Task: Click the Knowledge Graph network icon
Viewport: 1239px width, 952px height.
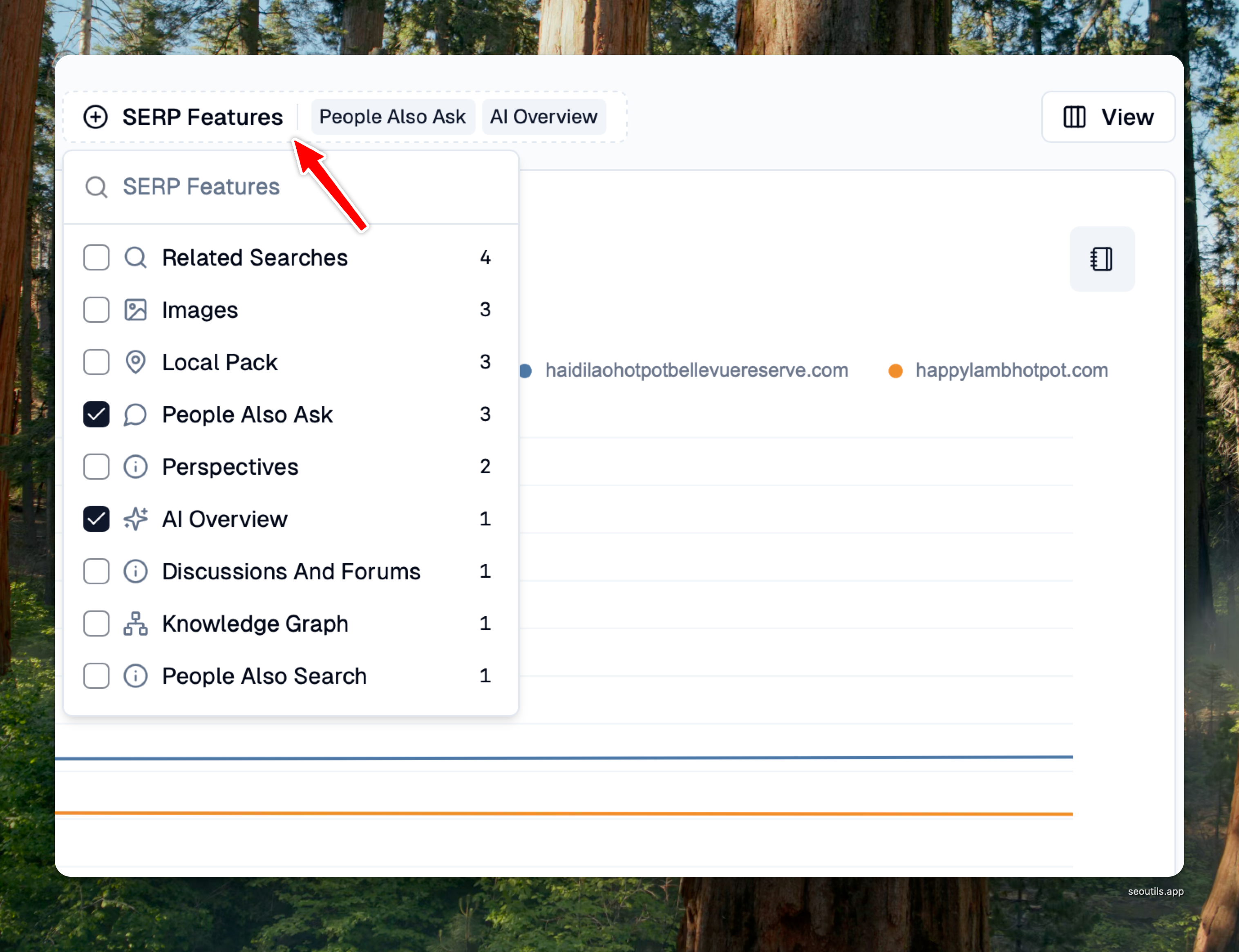Action: pyautogui.click(x=135, y=624)
